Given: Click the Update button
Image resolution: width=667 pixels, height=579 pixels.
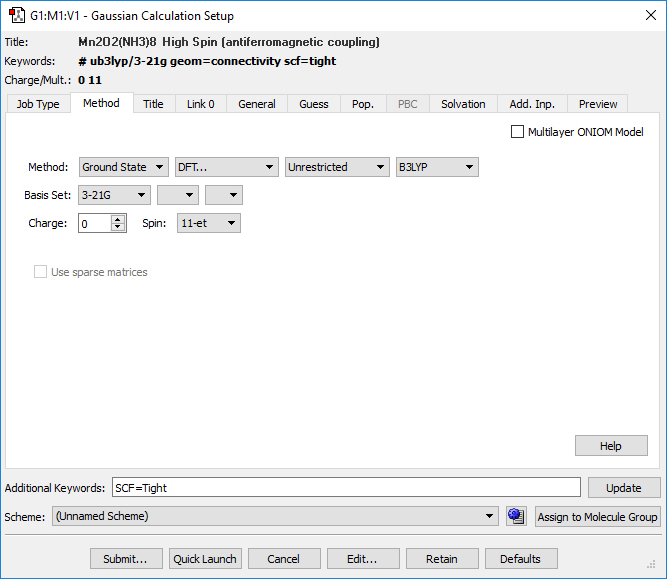Looking at the screenshot, I should (x=624, y=488).
